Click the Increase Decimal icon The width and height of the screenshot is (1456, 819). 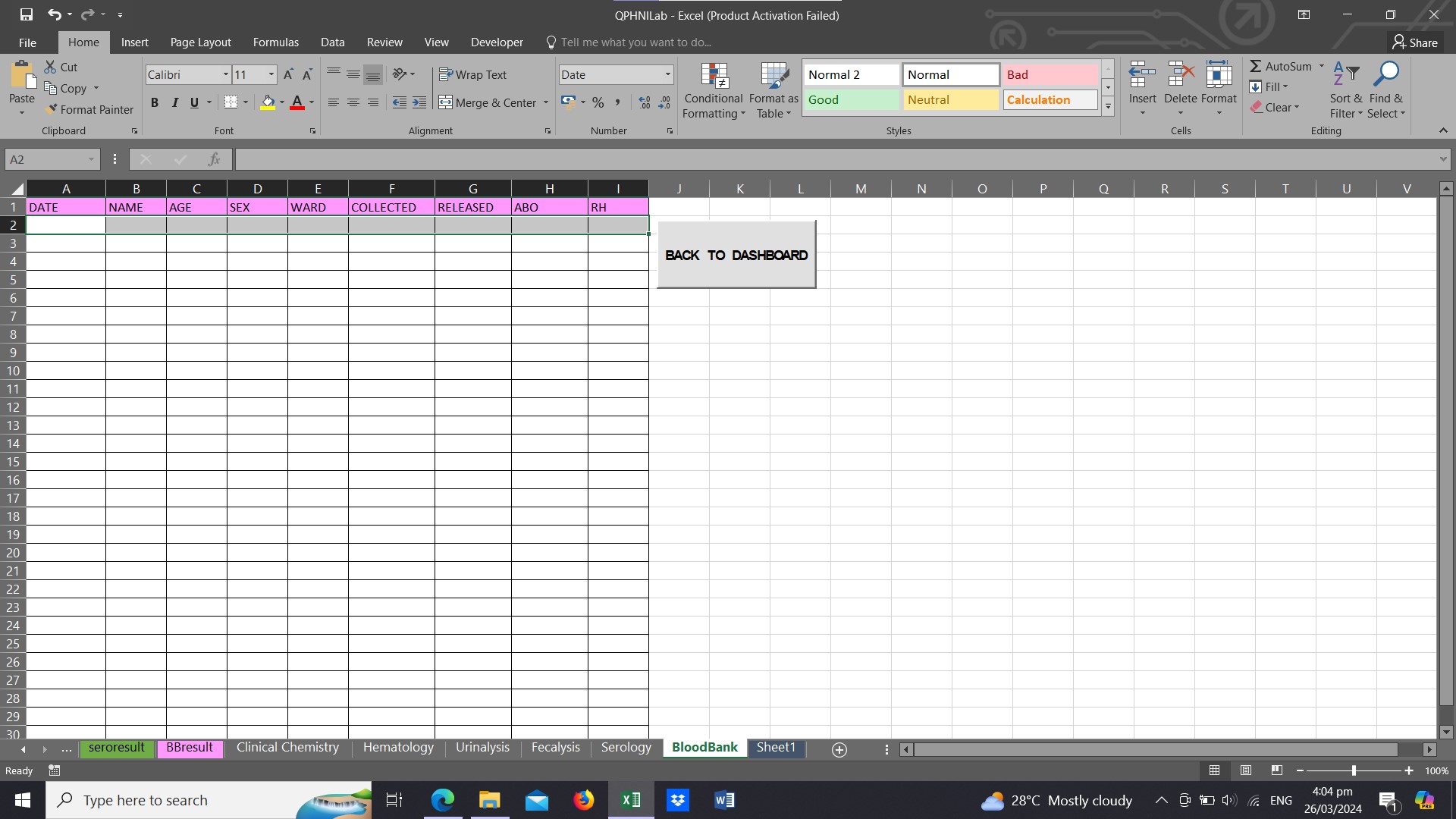point(645,102)
